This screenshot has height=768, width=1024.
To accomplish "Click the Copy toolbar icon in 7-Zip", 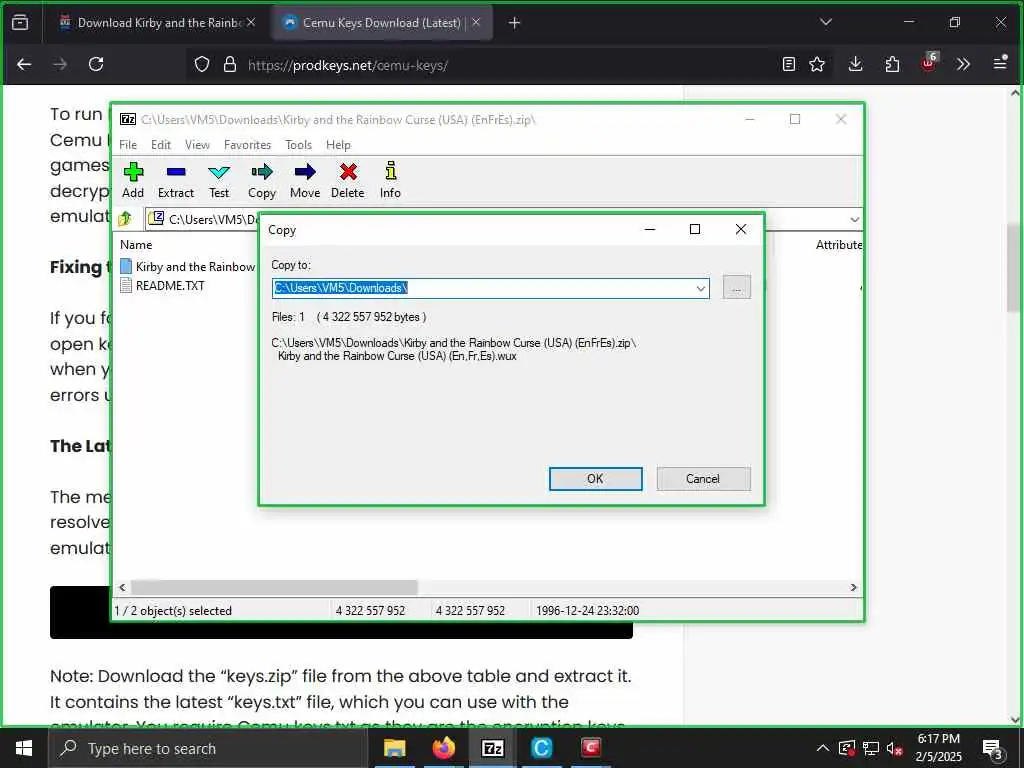I will point(262,180).
